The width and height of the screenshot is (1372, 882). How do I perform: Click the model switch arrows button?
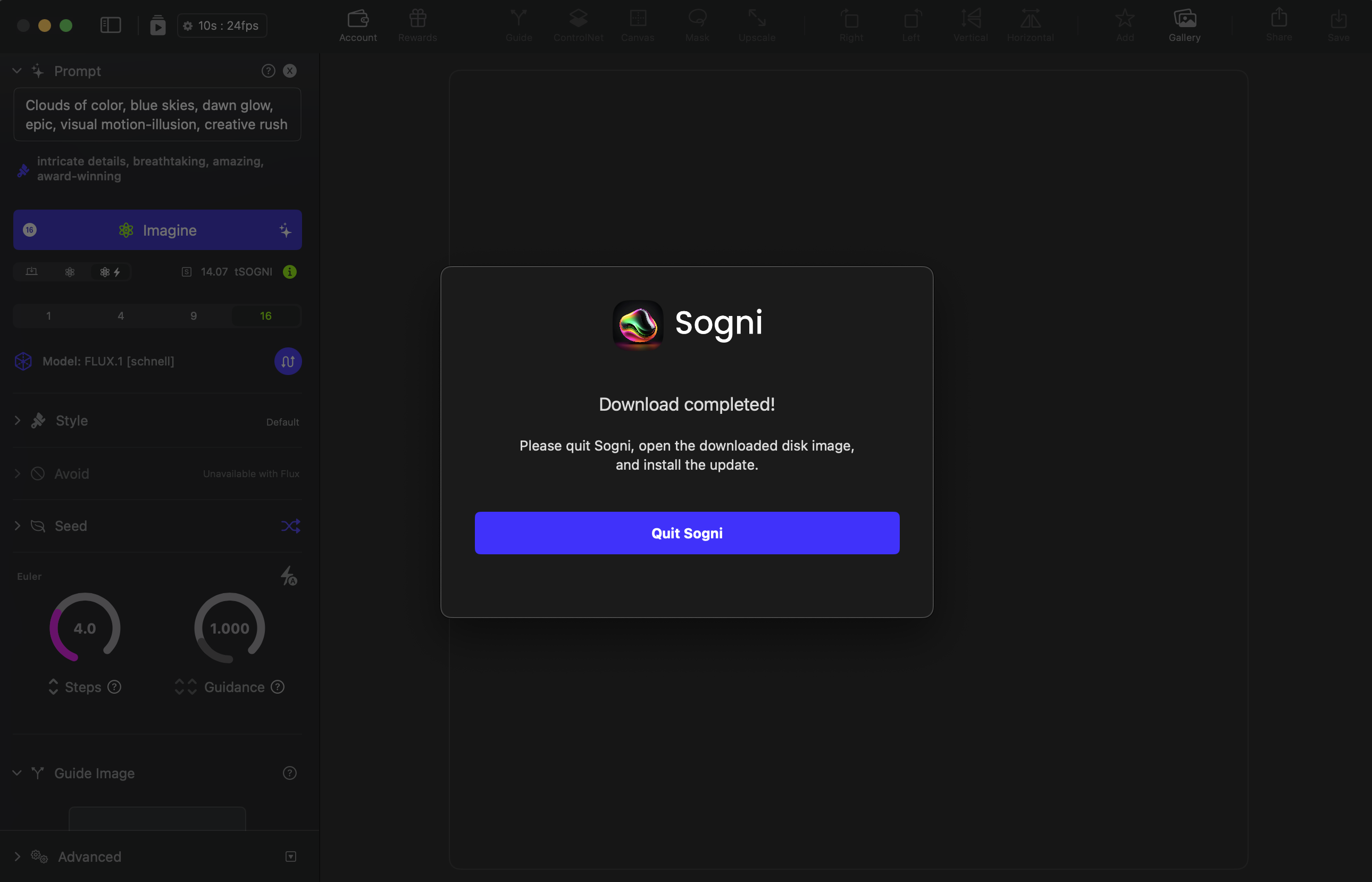pos(287,361)
